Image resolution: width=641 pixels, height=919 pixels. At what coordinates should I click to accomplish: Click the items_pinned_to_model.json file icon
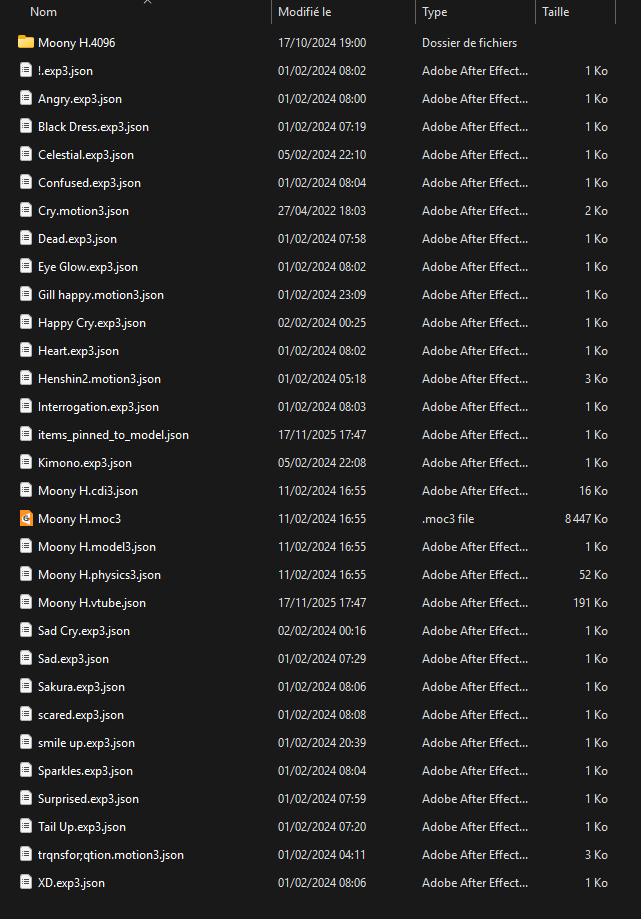tap(26, 435)
